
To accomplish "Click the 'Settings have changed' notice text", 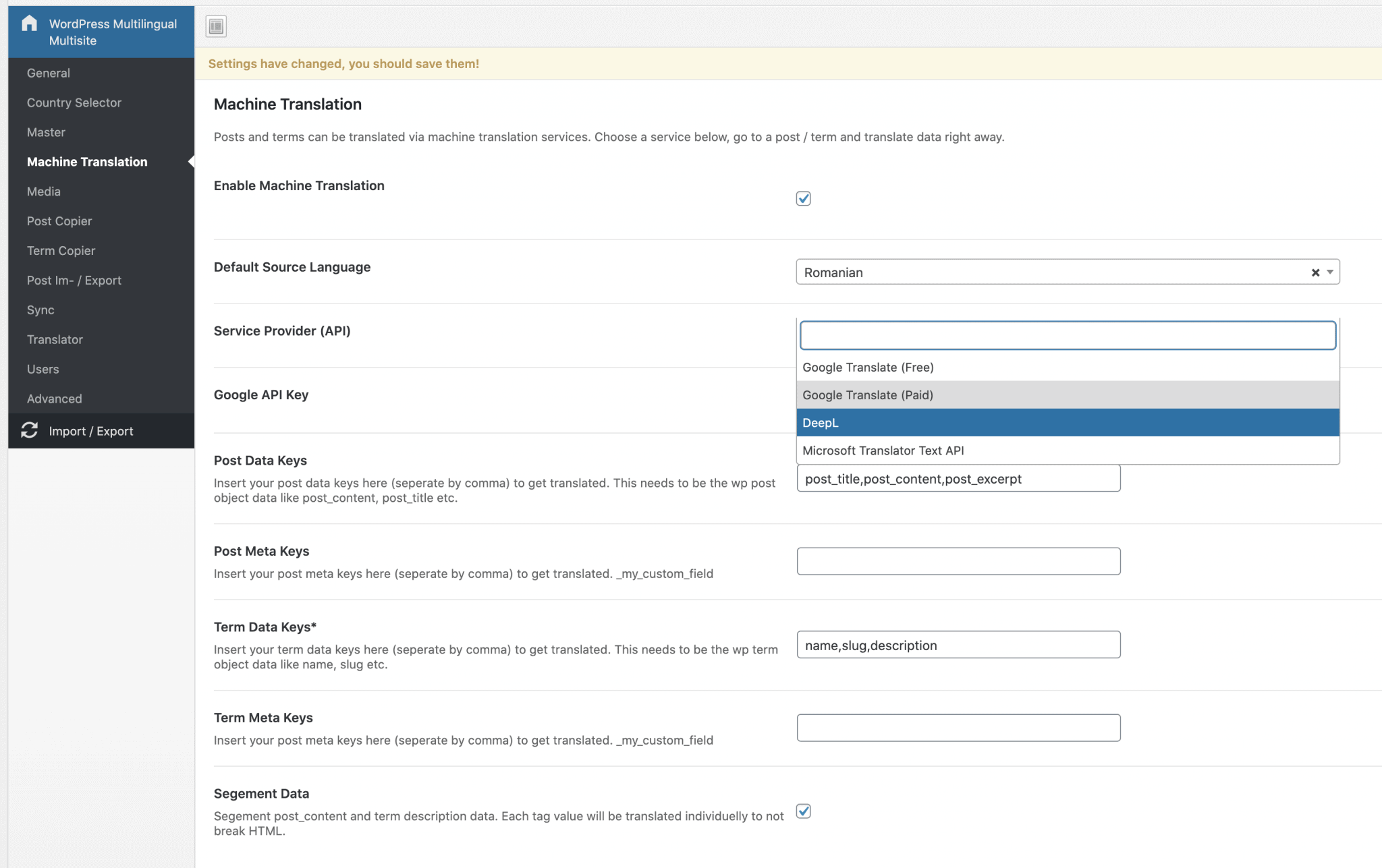I will coord(343,64).
